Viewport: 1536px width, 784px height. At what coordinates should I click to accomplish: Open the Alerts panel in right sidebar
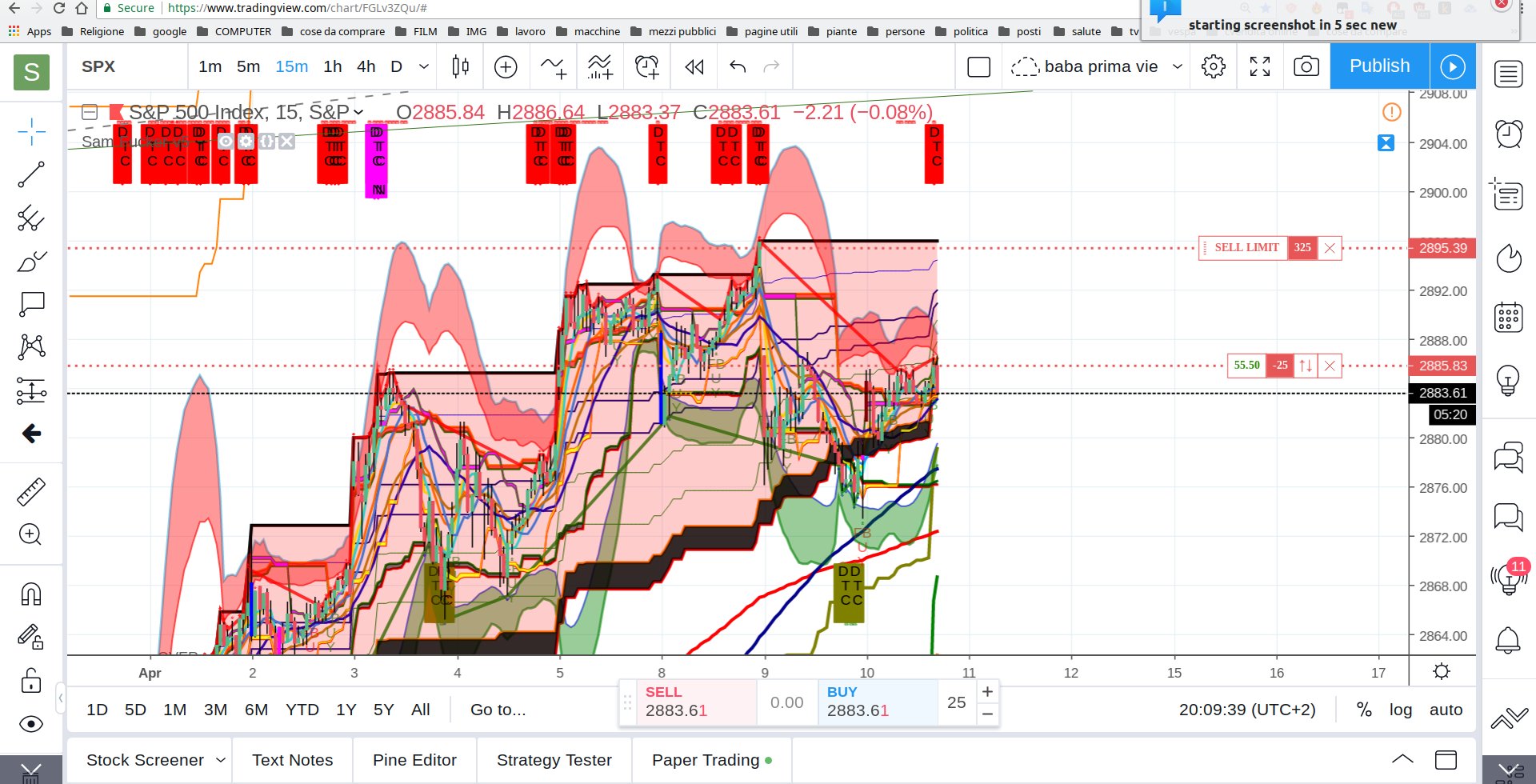tap(1509, 134)
